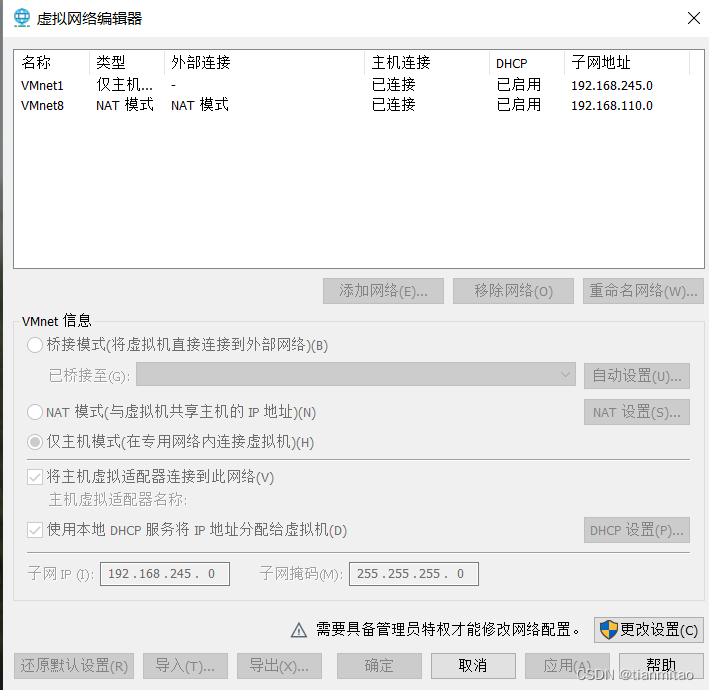
Task: Click the shield icon on 更改设置 button
Action: (608, 630)
